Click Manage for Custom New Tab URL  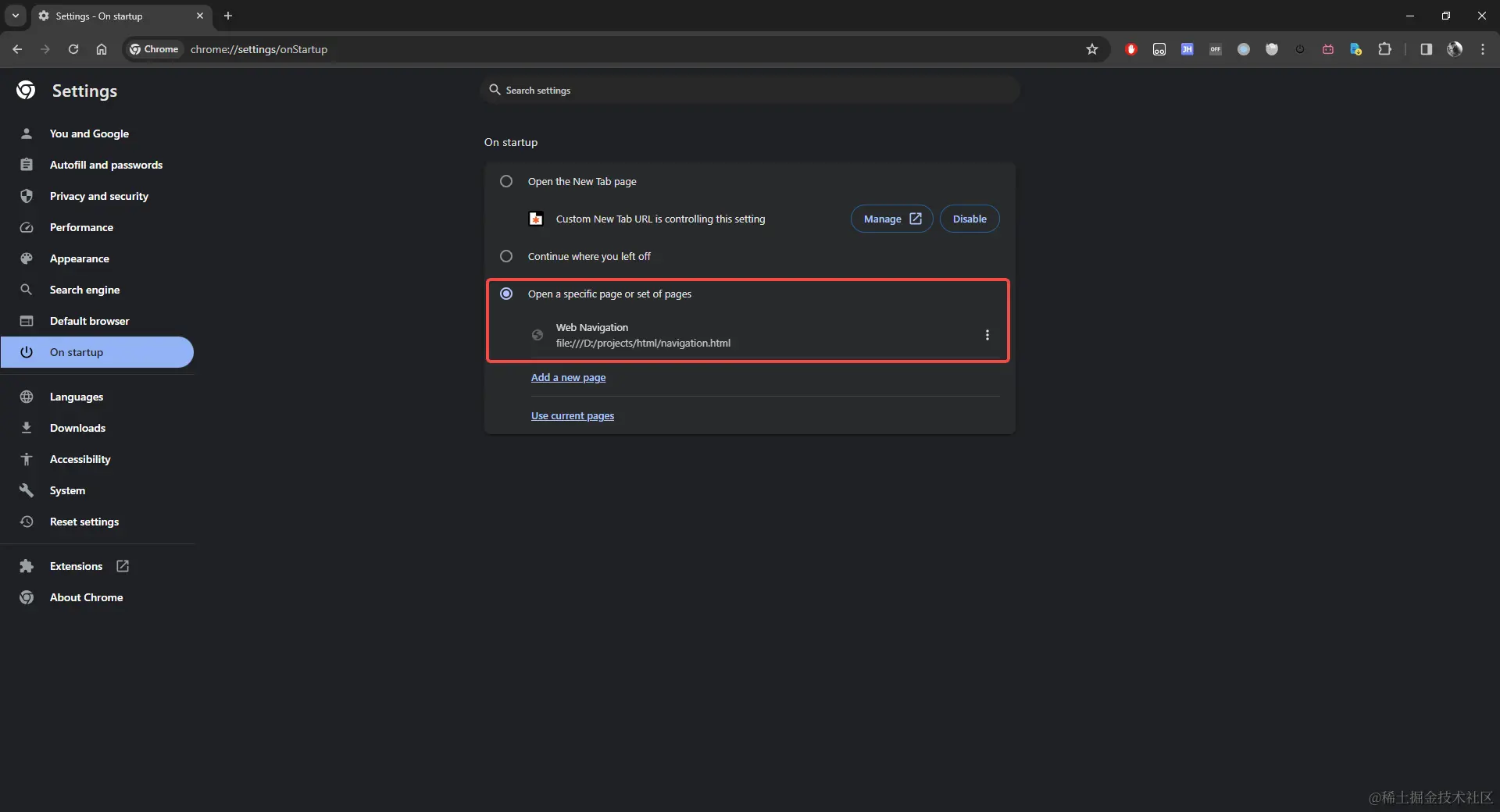891,219
